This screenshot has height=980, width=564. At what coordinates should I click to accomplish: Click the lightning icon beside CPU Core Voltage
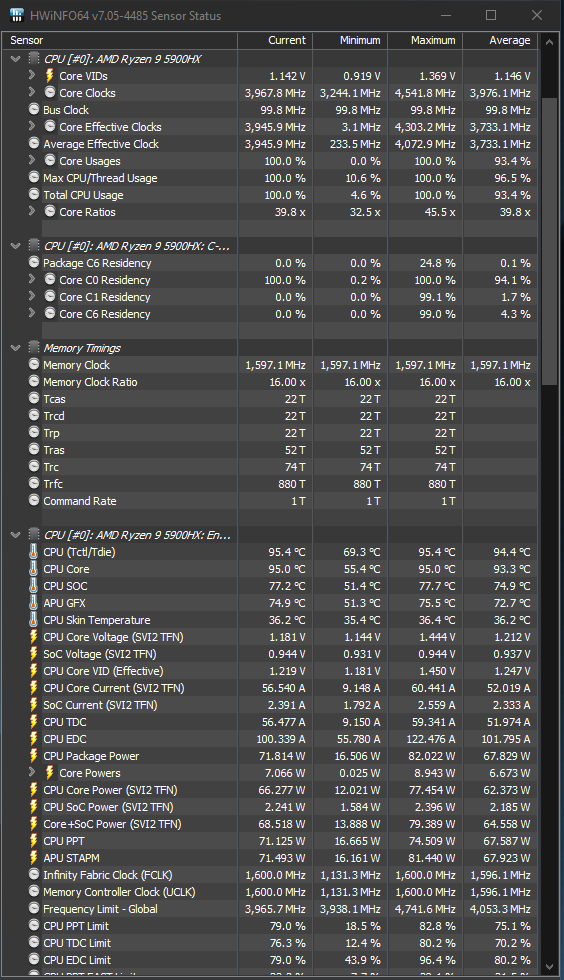(34, 636)
